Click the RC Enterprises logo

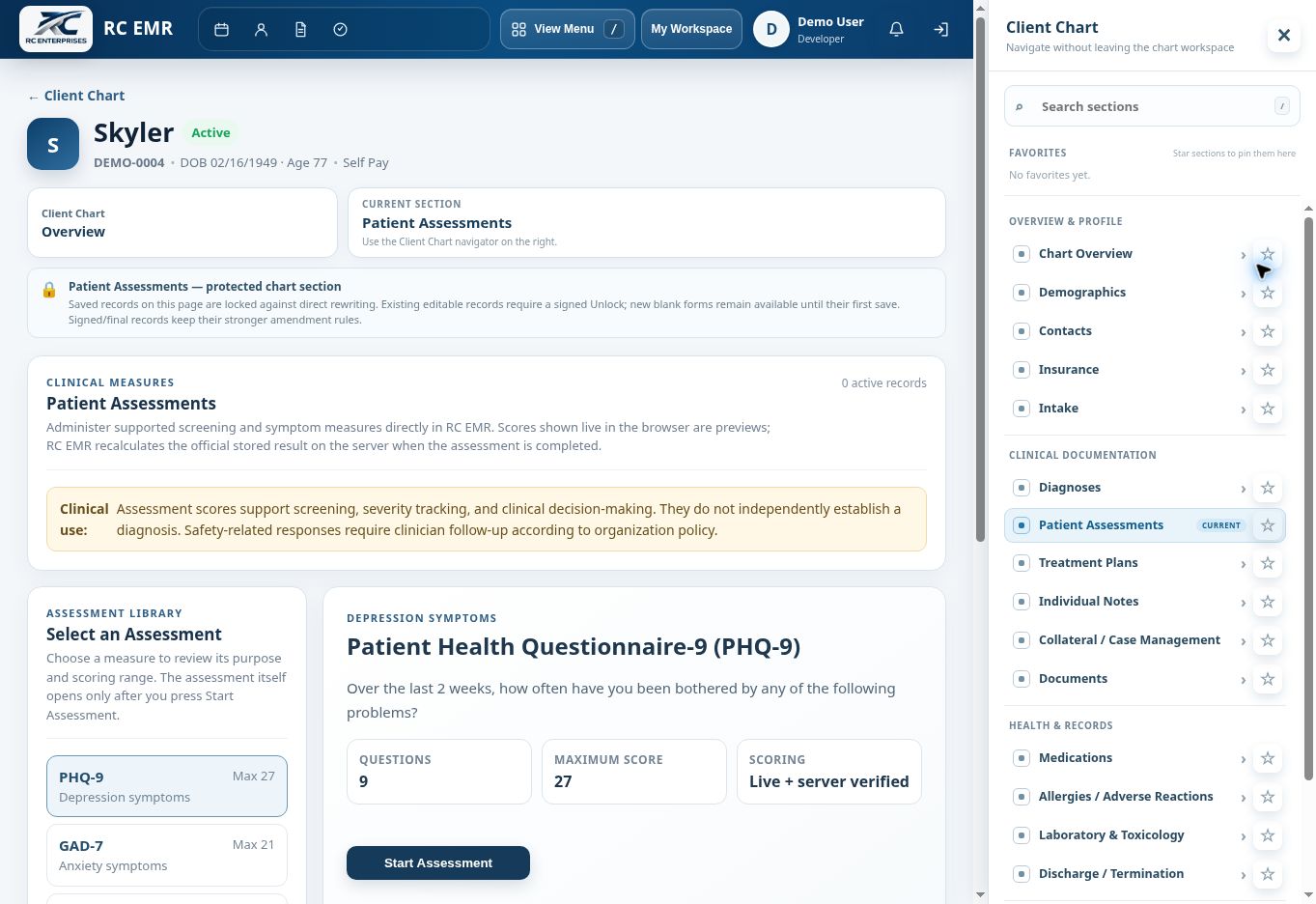[x=56, y=29]
